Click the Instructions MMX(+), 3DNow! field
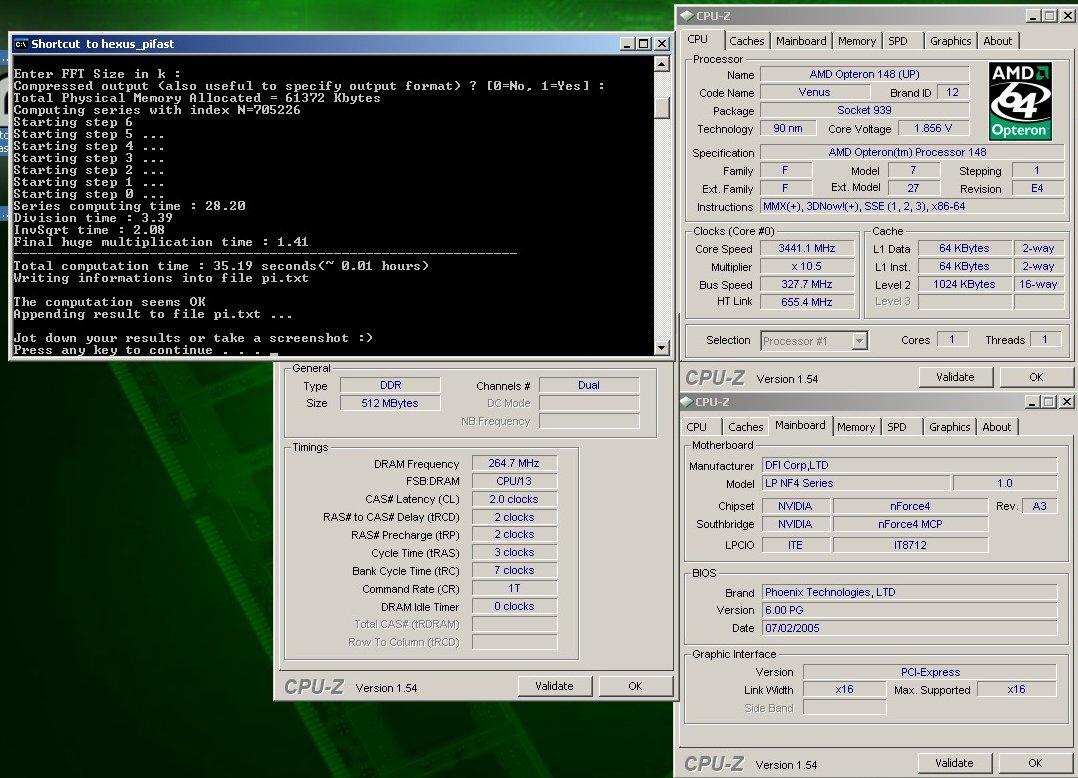 [x=912, y=206]
